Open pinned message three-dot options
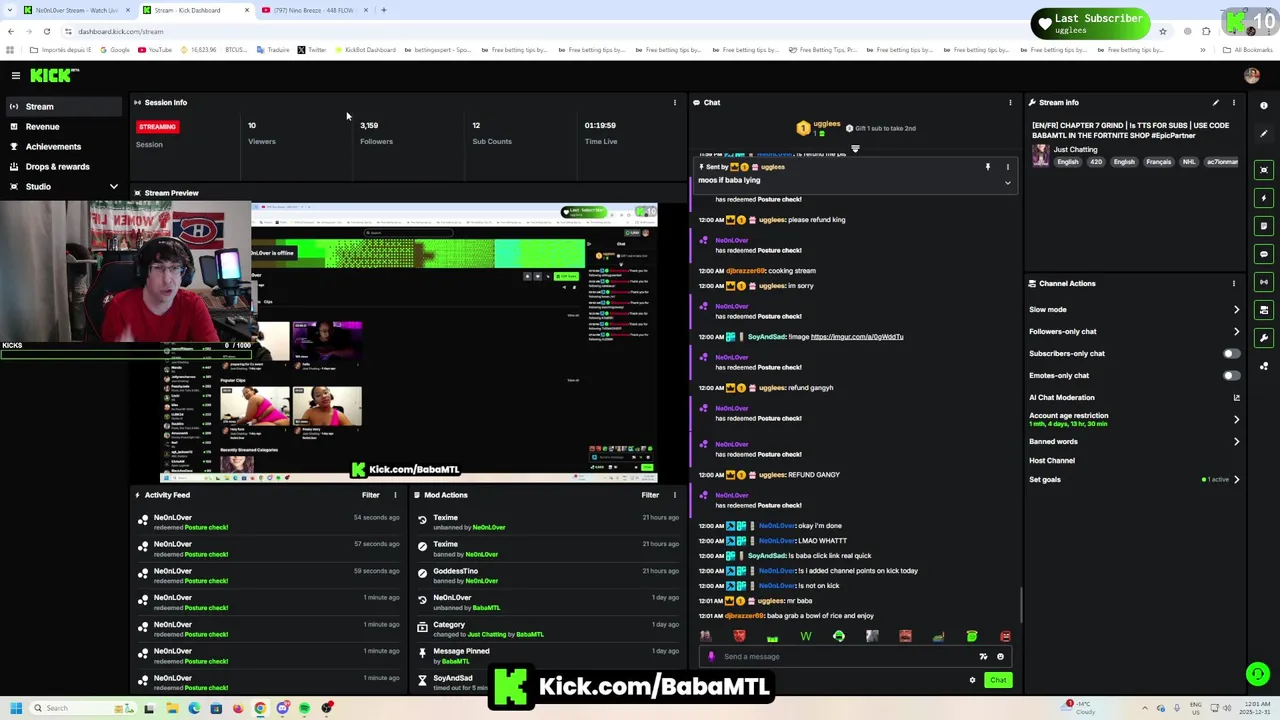Image resolution: width=1280 pixels, height=720 pixels. coord(1007,167)
